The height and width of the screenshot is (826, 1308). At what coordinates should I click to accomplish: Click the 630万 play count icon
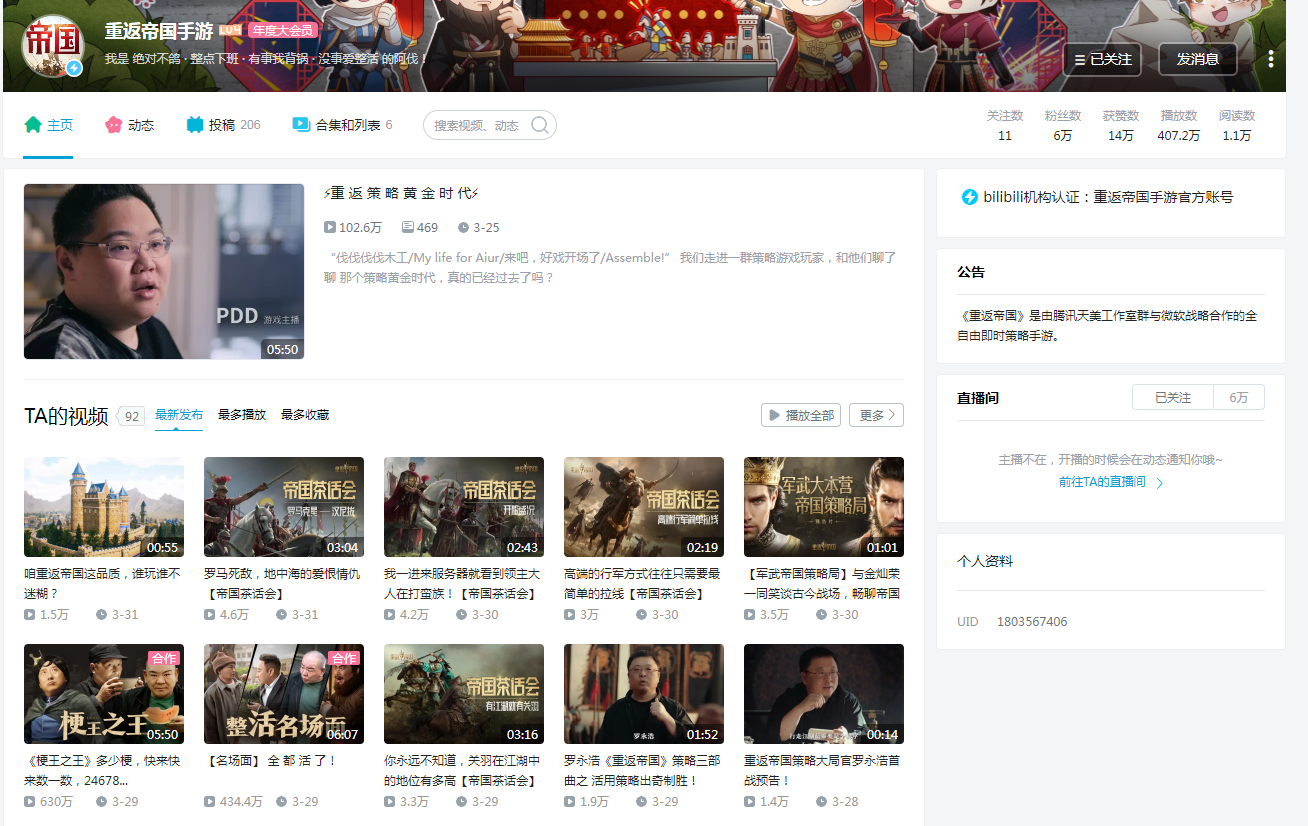pos(30,802)
